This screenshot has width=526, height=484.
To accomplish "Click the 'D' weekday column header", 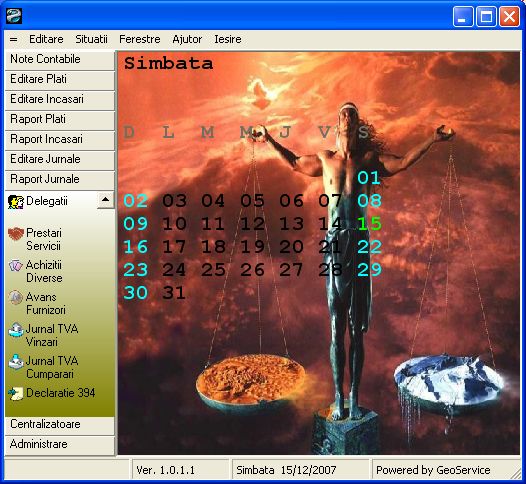I will pos(129,132).
